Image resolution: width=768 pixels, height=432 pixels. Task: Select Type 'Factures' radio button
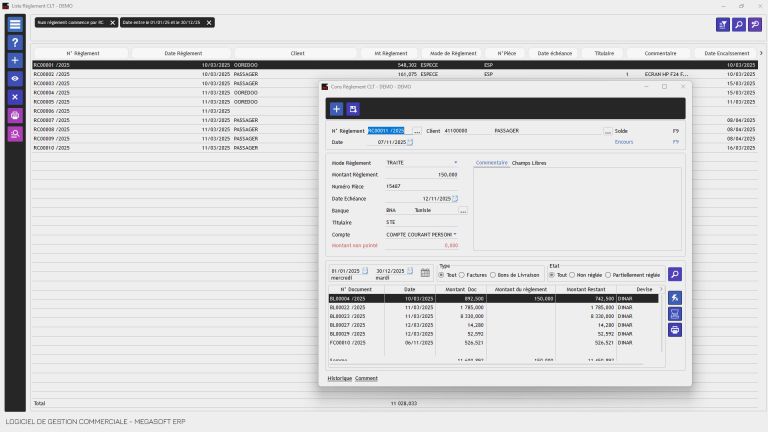(x=461, y=275)
